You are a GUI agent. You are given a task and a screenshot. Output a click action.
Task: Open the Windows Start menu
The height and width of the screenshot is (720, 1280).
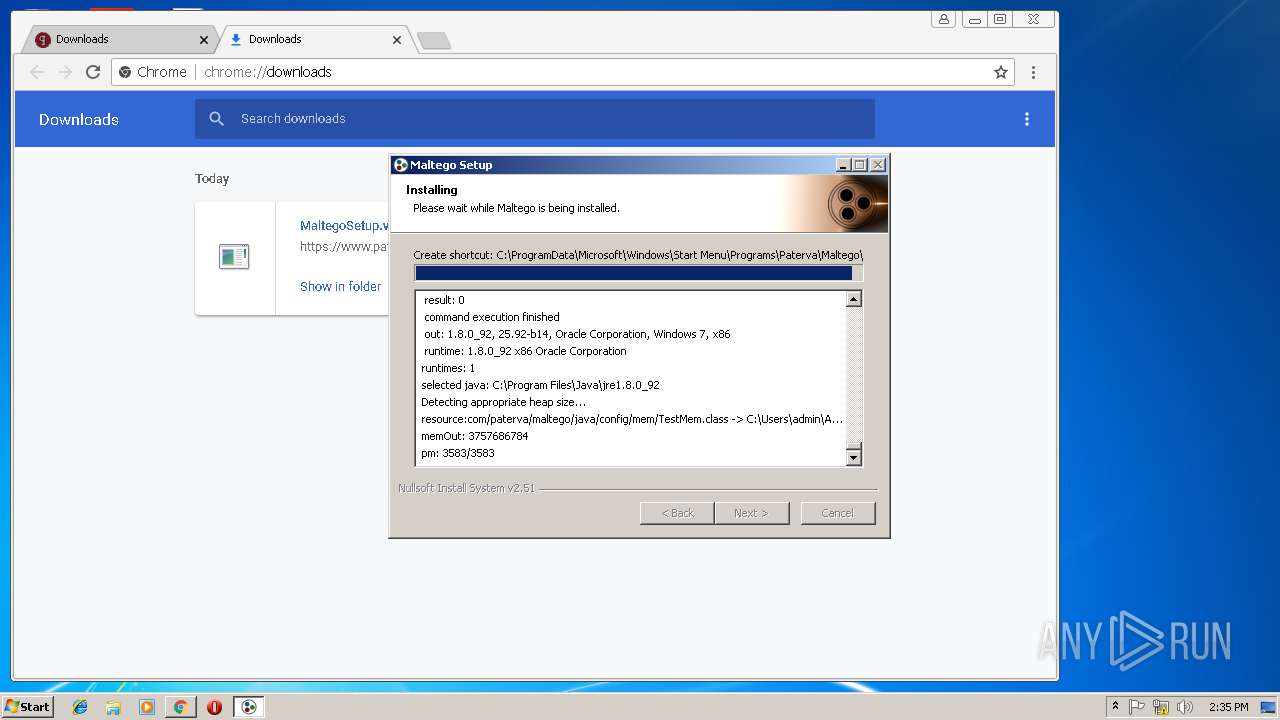27,706
